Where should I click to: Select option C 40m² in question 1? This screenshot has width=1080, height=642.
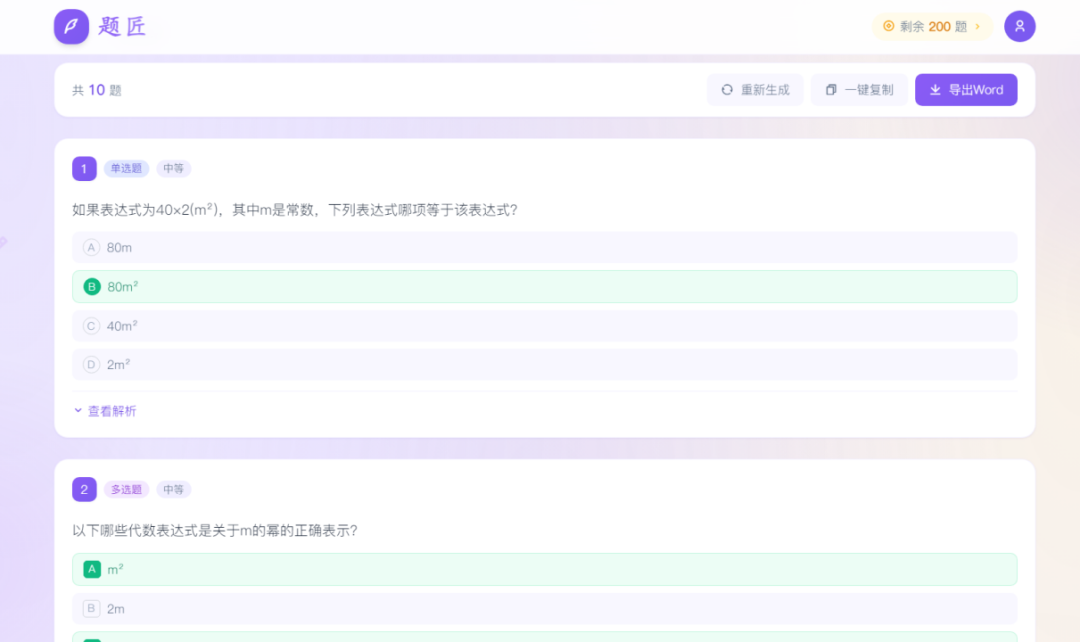(544, 325)
